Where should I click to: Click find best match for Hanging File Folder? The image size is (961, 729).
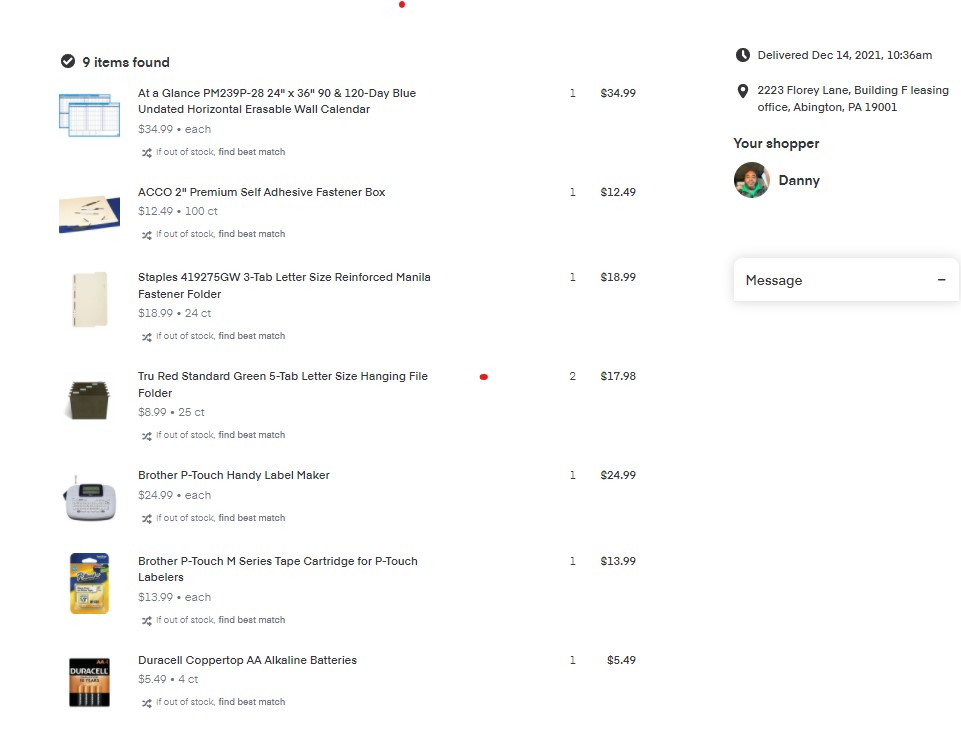[252, 435]
